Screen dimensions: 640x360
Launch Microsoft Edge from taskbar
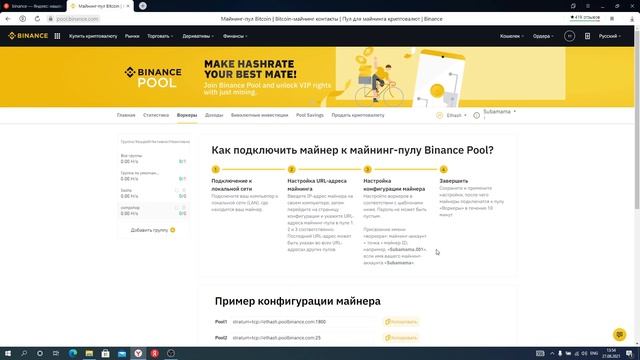(73, 353)
